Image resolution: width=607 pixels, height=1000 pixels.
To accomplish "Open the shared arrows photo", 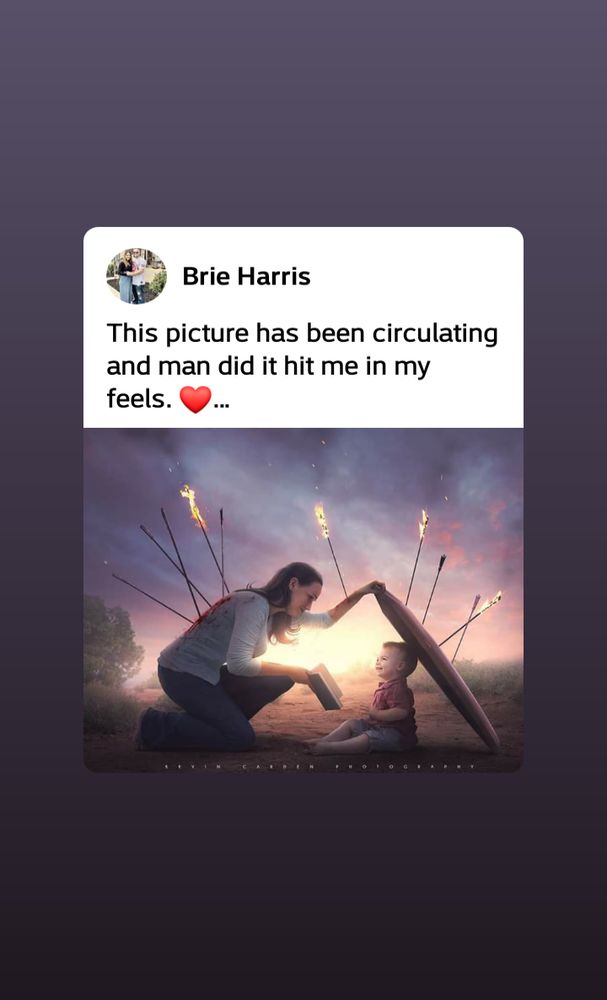I will click(x=302, y=600).
